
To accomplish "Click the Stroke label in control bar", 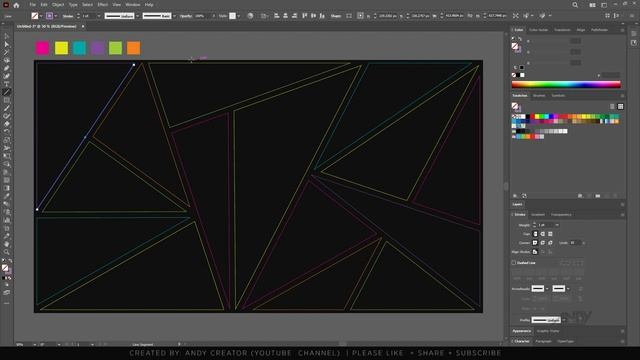I will tap(68, 16).
